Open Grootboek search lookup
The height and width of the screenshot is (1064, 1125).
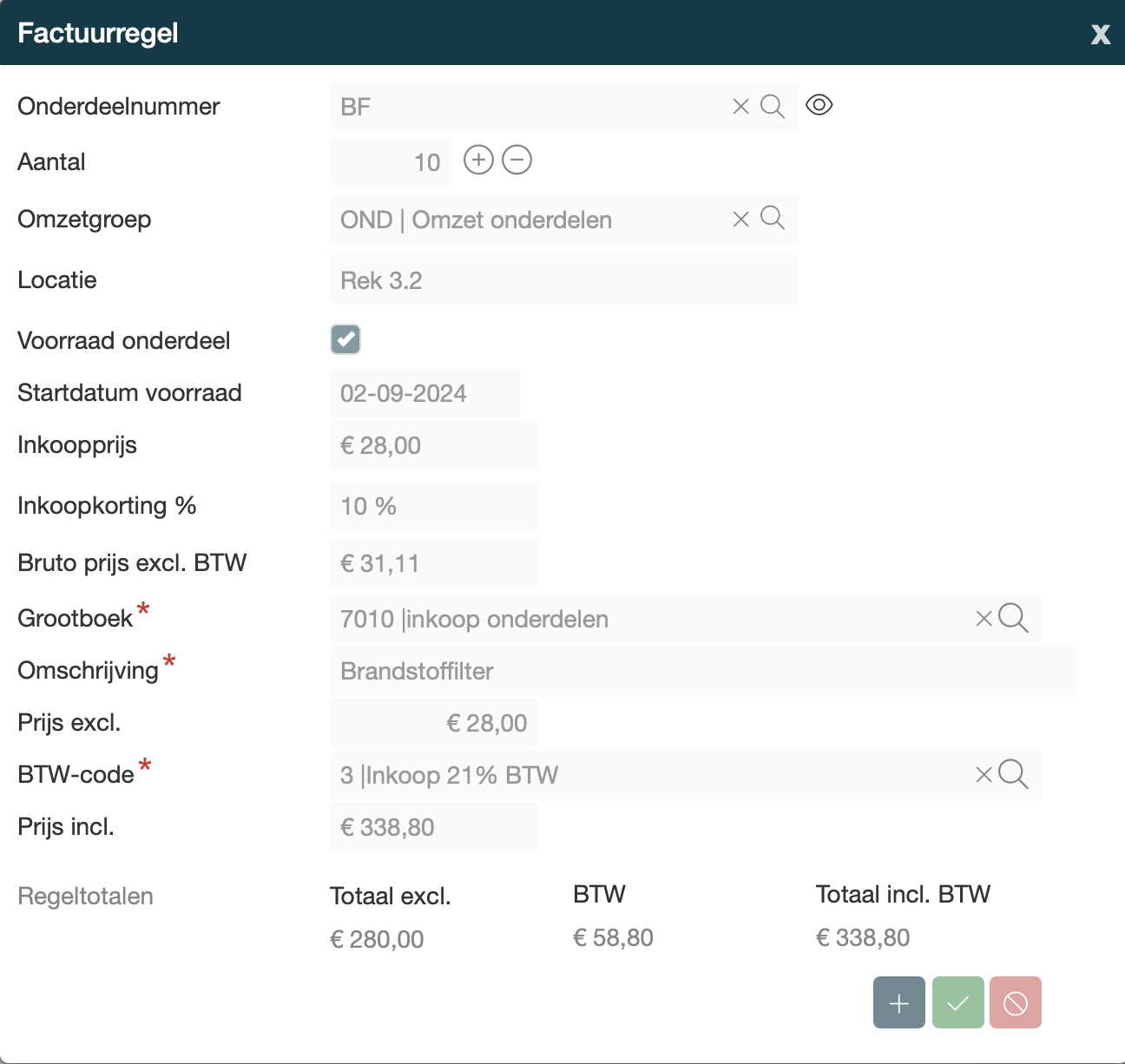pos(1013,618)
